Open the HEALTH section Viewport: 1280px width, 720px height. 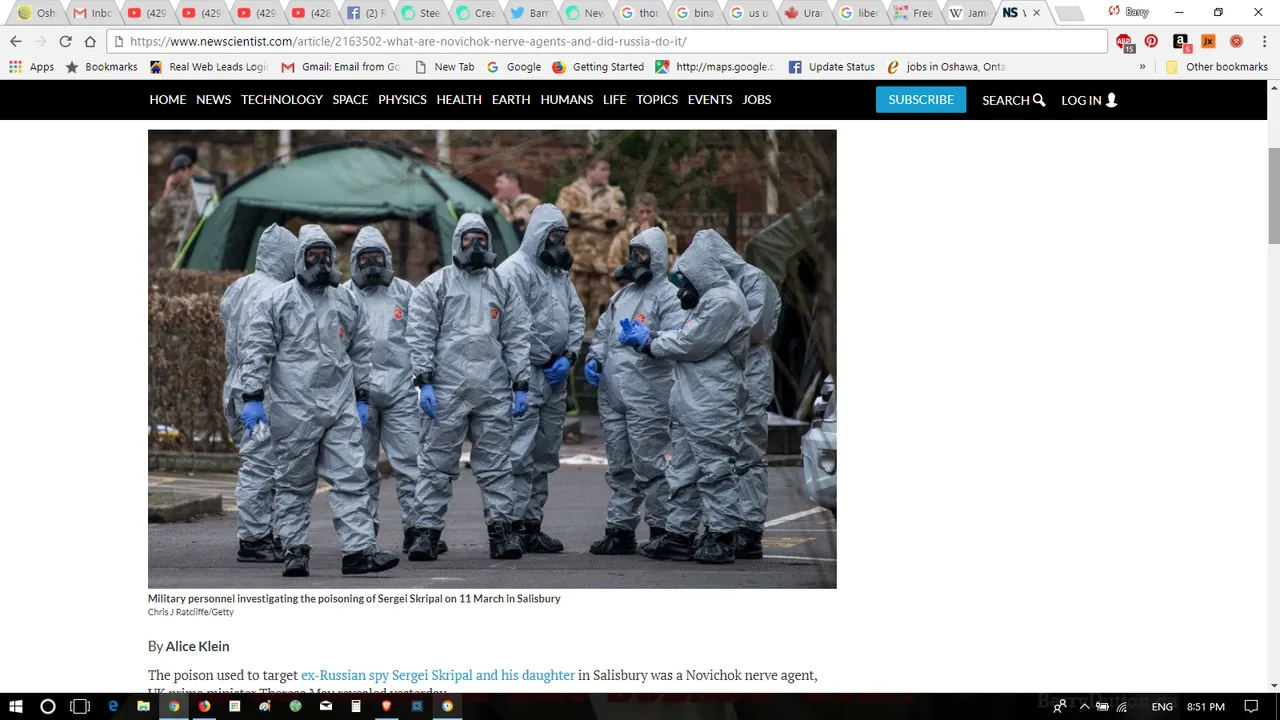(459, 100)
